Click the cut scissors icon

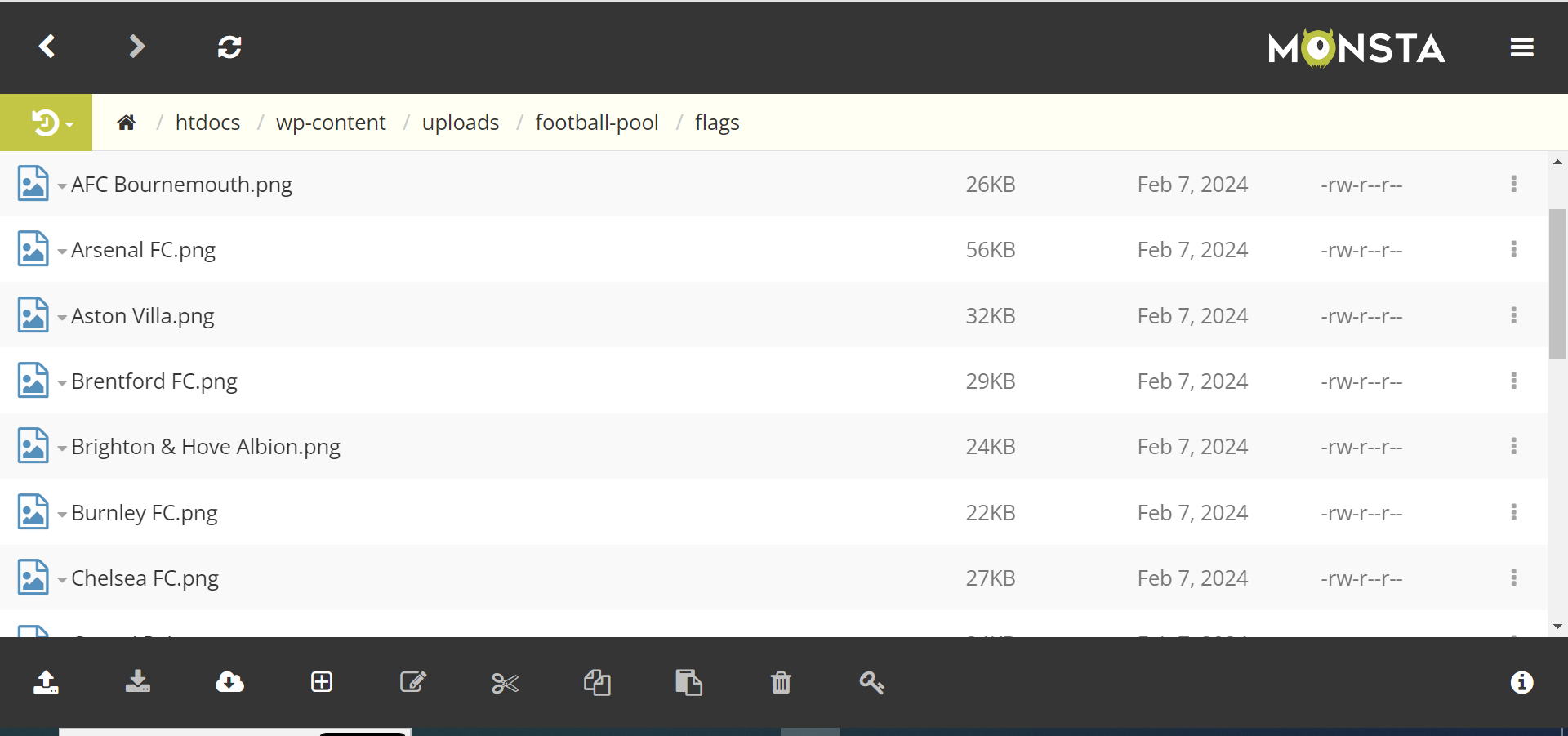pyautogui.click(x=506, y=683)
